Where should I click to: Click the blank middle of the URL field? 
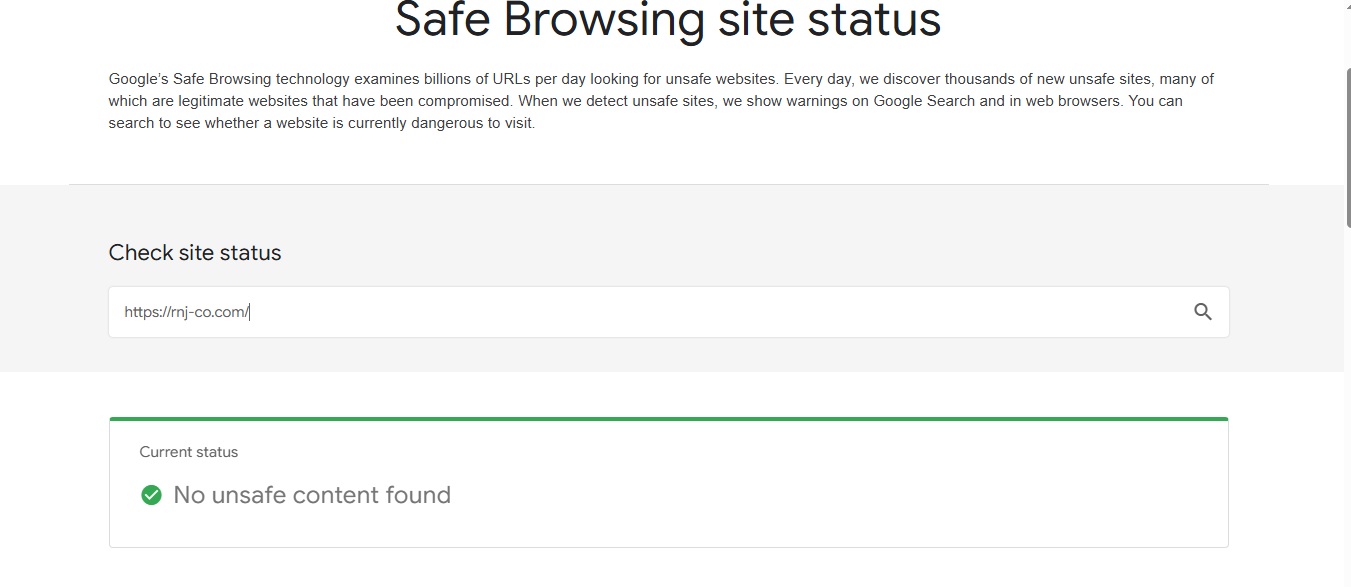pos(700,312)
